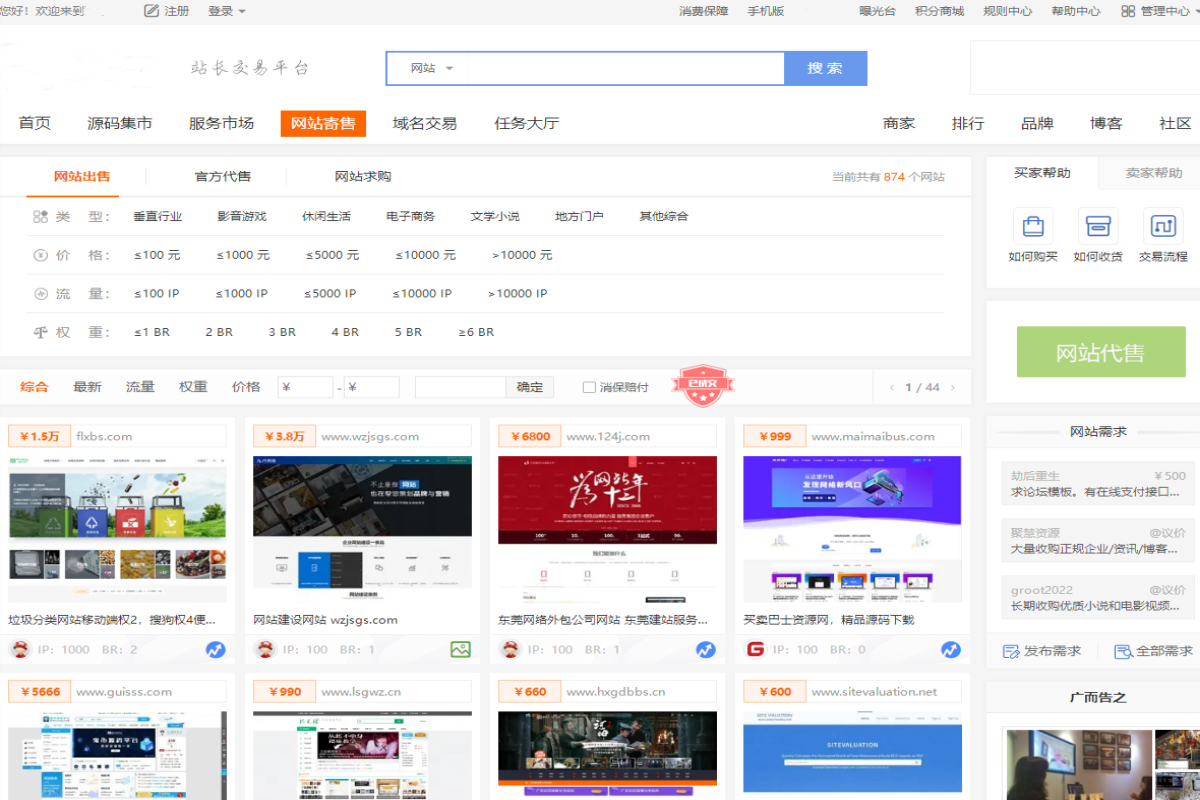Image resolution: width=1200 pixels, height=800 pixels.
Task: Switch to 官方代售 tab
Action: coord(223,176)
